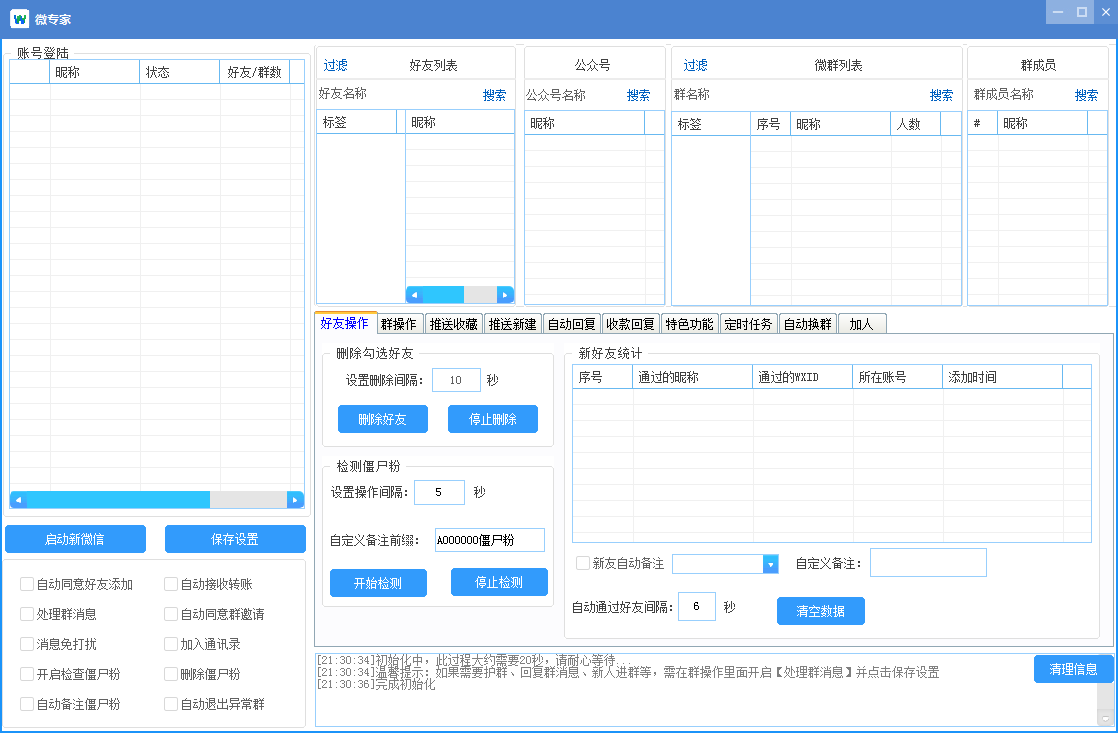The width and height of the screenshot is (1118, 733).
Task: Click 清空数据 button
Action: click(821, 611)
